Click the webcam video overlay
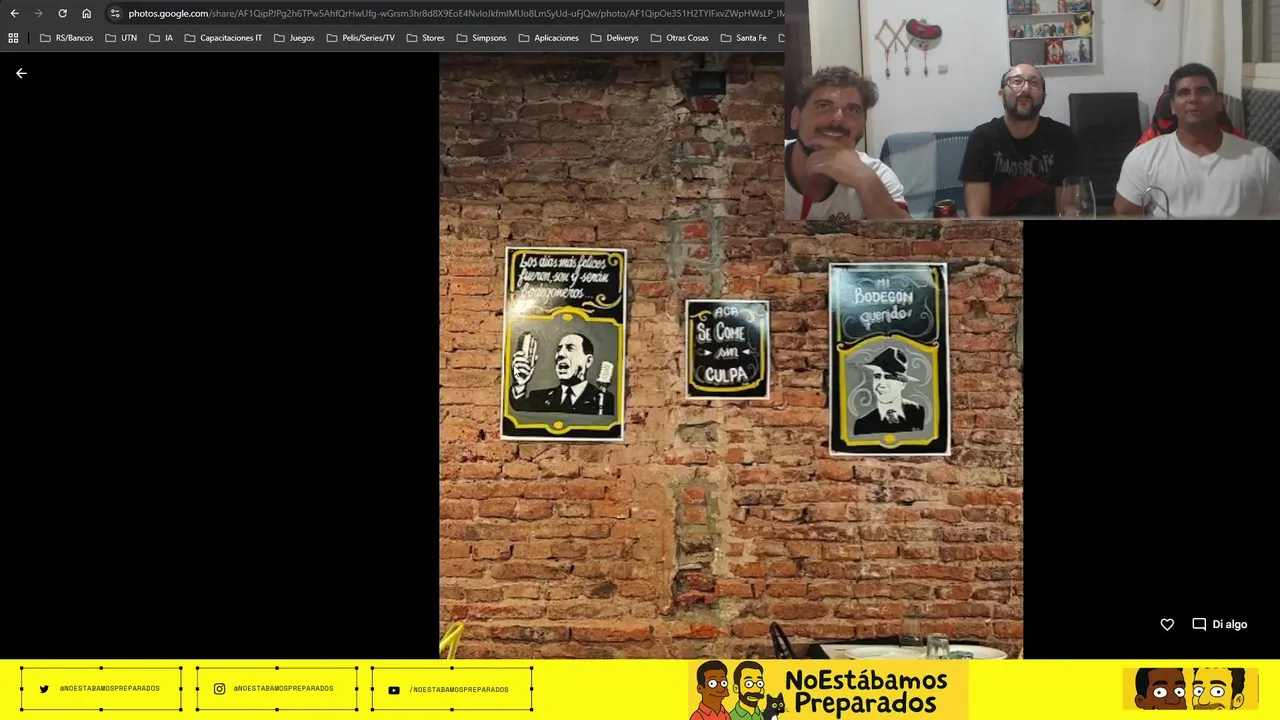 coord(1032,109)
